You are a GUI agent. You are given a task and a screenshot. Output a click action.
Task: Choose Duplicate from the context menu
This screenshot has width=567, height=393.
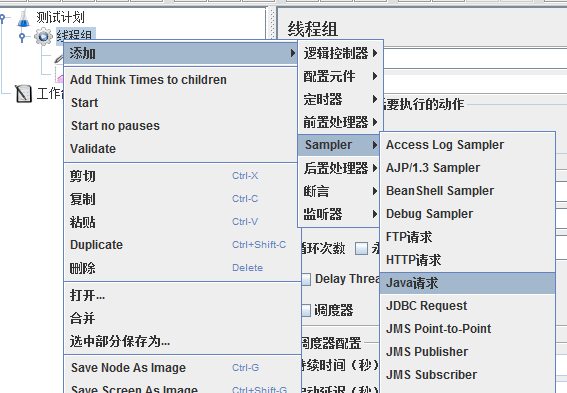pyautogui.click(x=181, y=245)
